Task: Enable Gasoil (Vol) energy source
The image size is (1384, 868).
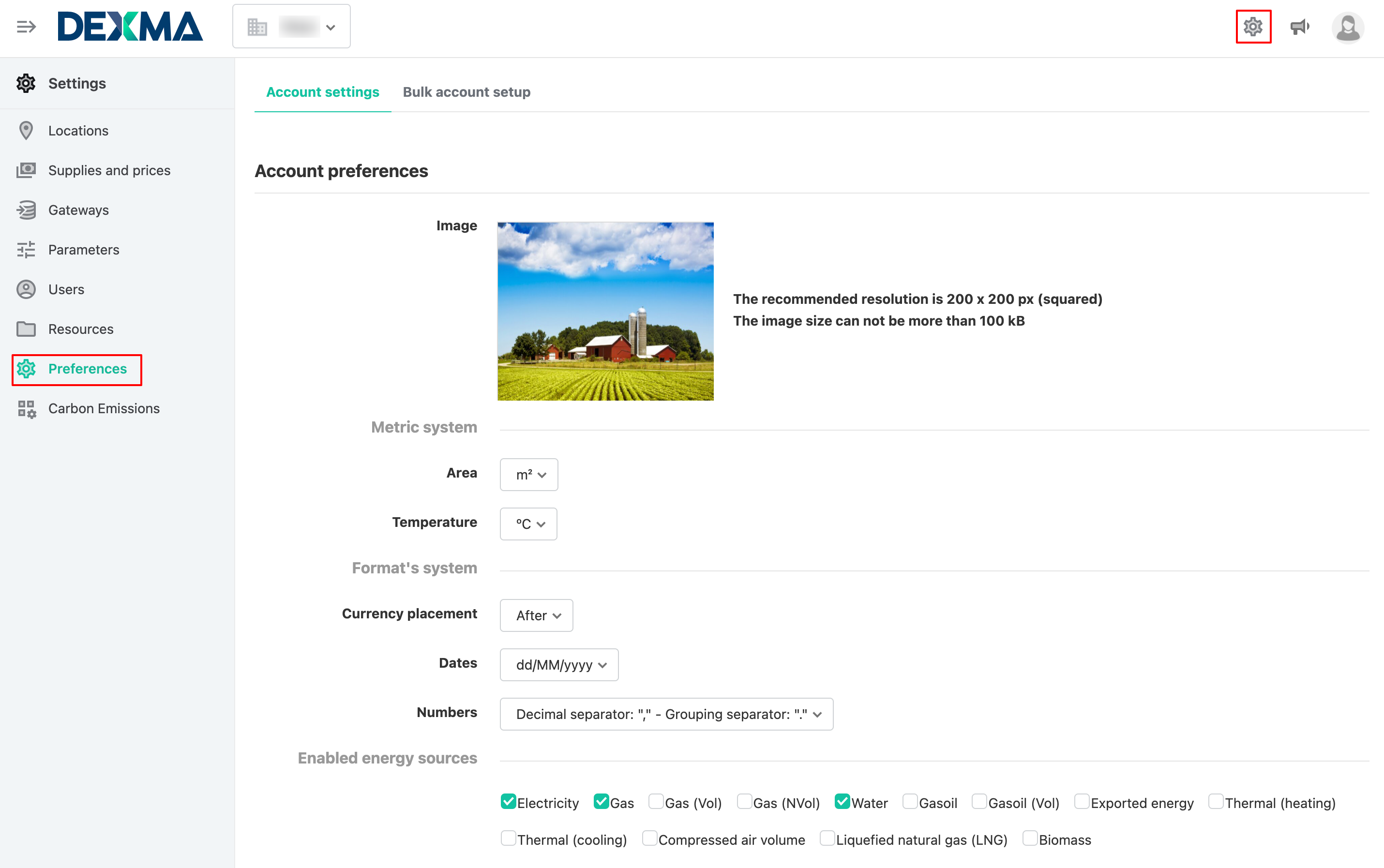Action: point(979,801)
